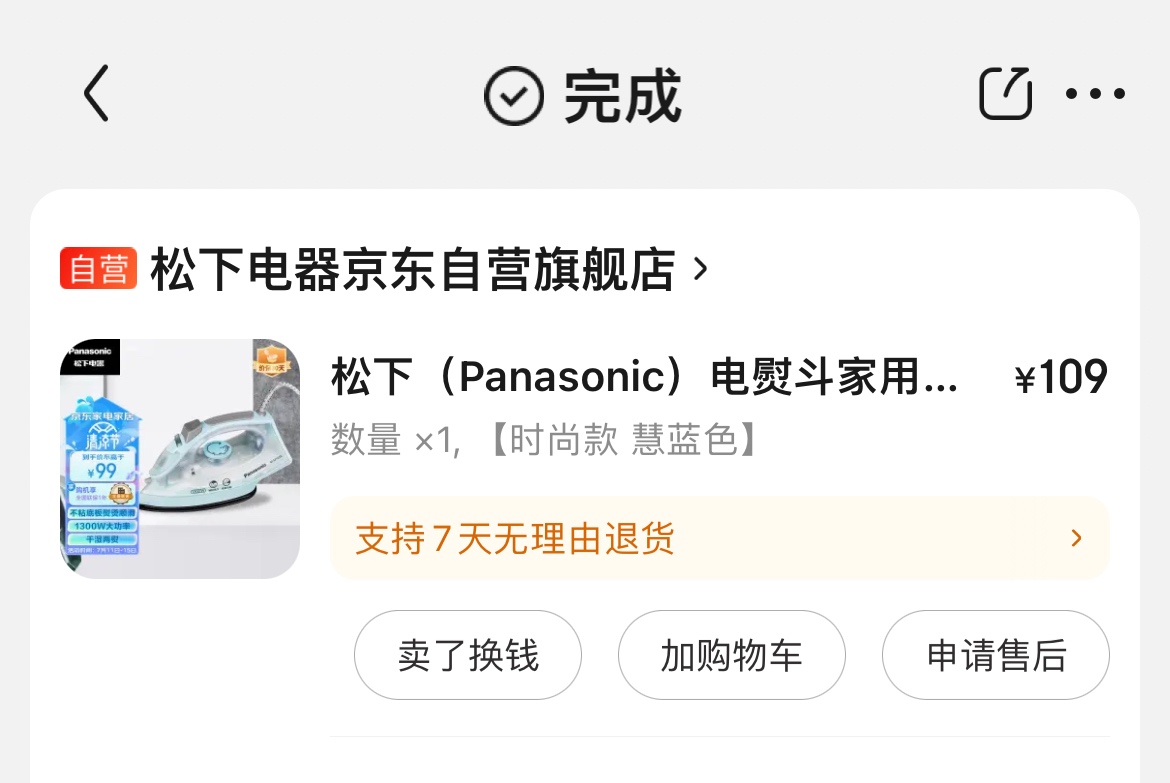Viewport: 1170px width, 783px height.
Task: Open the three-dot more options menu
Action: pyautogui.click(x=1095, y=93)
